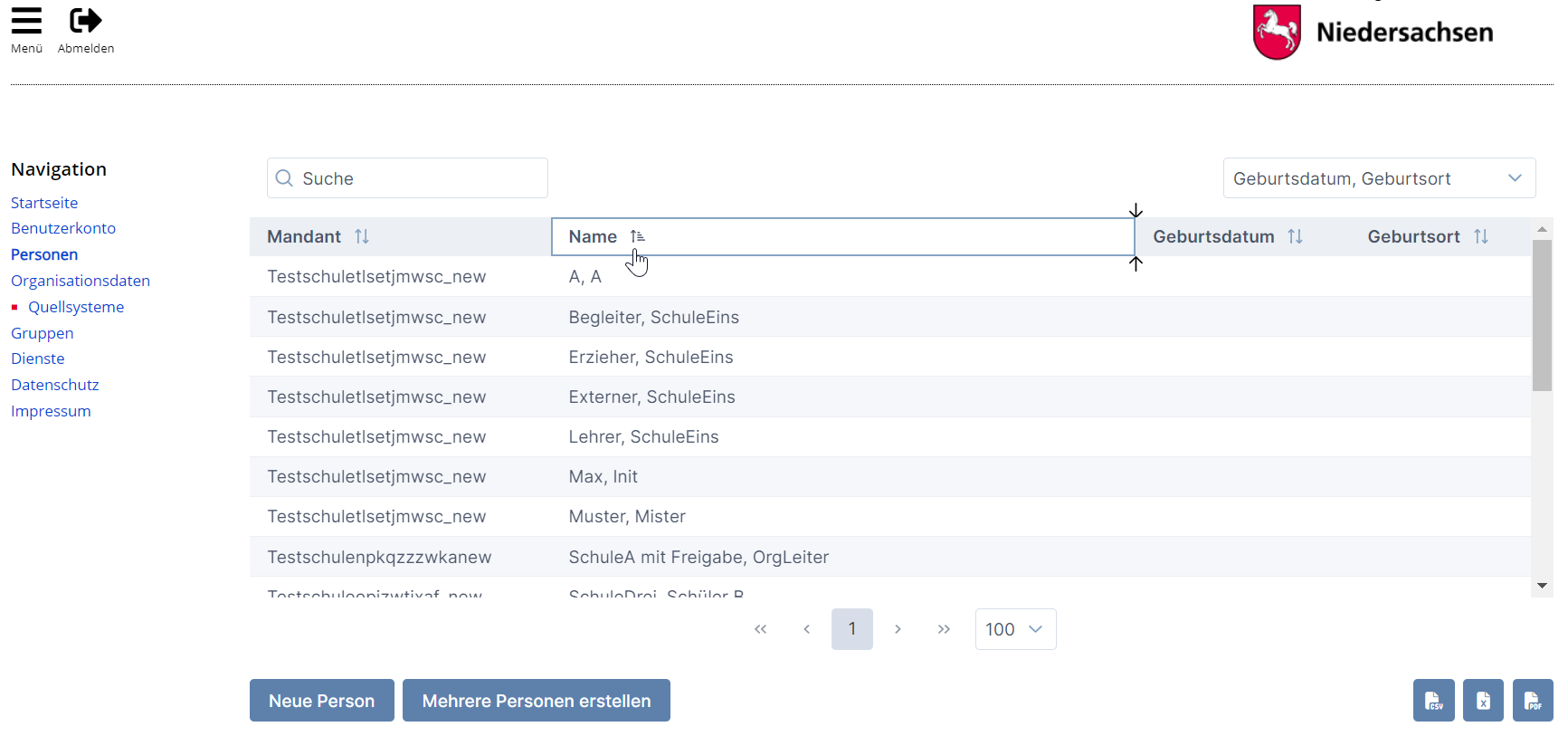Export the table as PDF
The height and width of the screenshot is (736, 1568).
1532,700
